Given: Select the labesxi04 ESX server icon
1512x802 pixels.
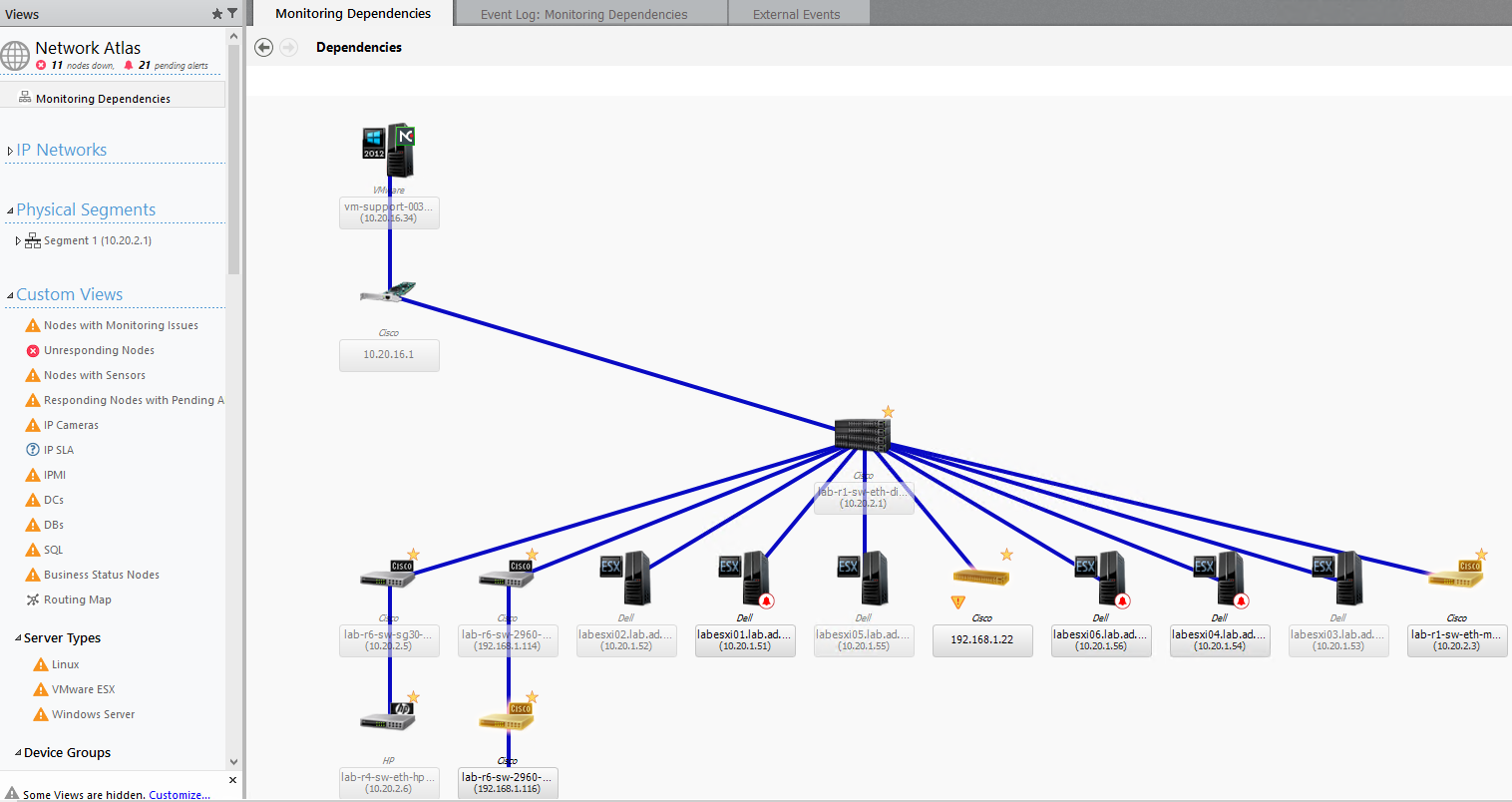Looking at the screenshot, I should [1219, 579].
